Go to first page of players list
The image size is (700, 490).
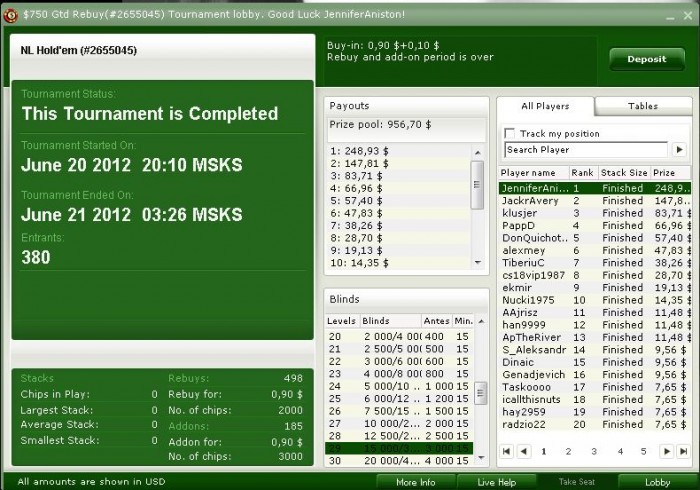(x=507, y=451)
